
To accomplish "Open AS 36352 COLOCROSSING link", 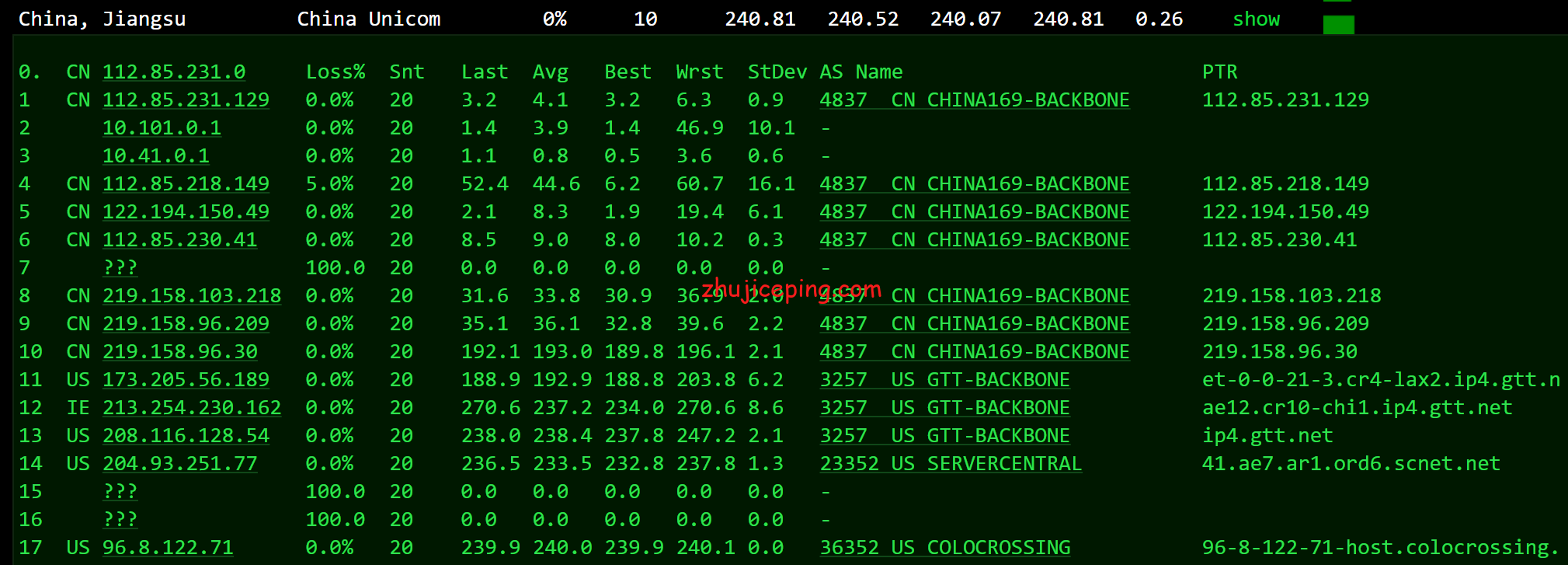I will 944,548.
